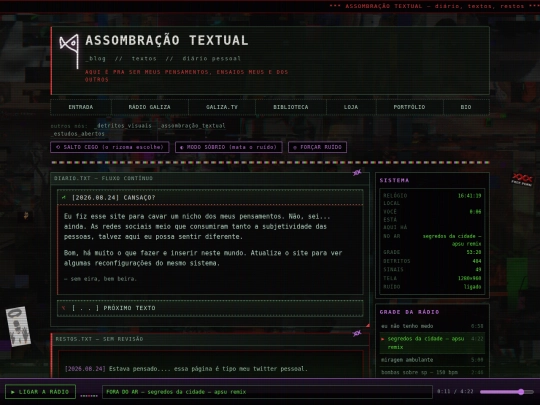Click the SALTO CEGO button

point(110,147)
